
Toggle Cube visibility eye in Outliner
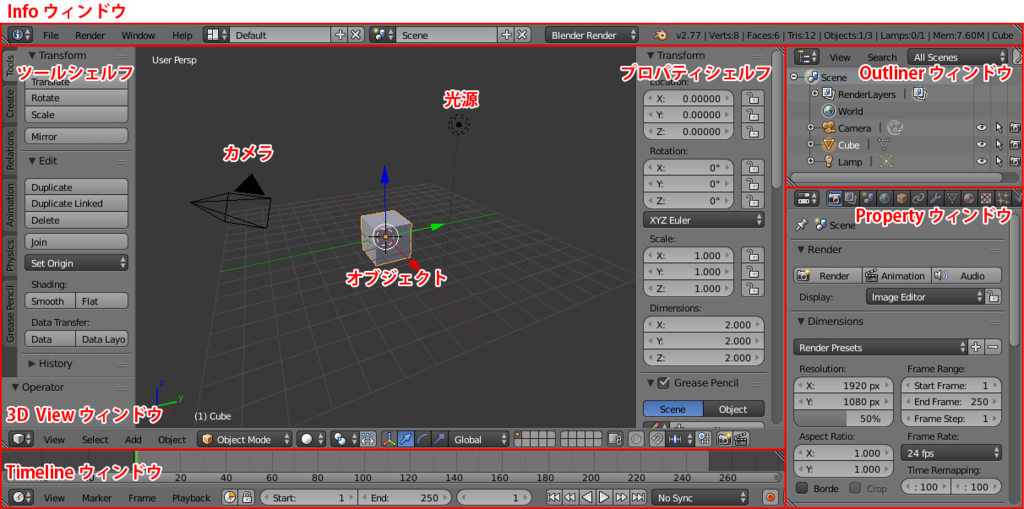pos(981,144)
